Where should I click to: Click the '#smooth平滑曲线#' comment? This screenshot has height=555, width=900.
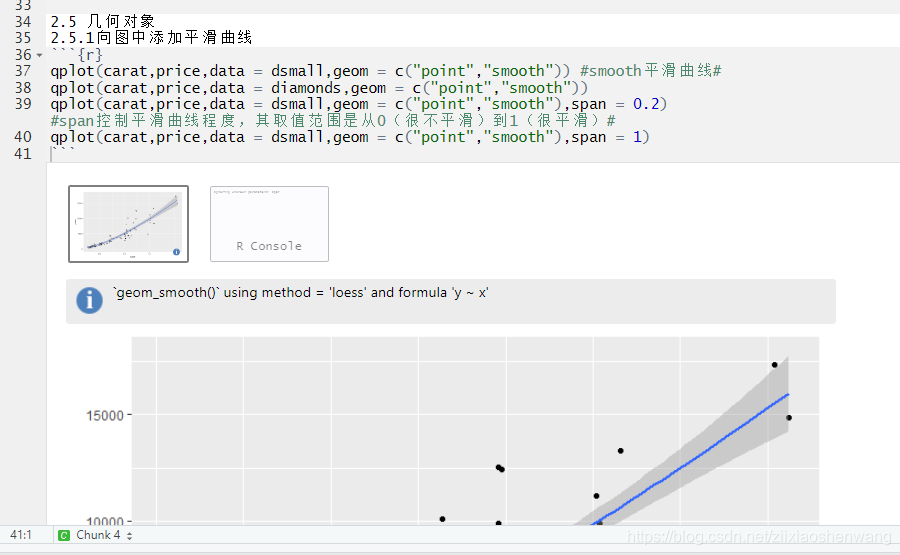coord(650,71)
